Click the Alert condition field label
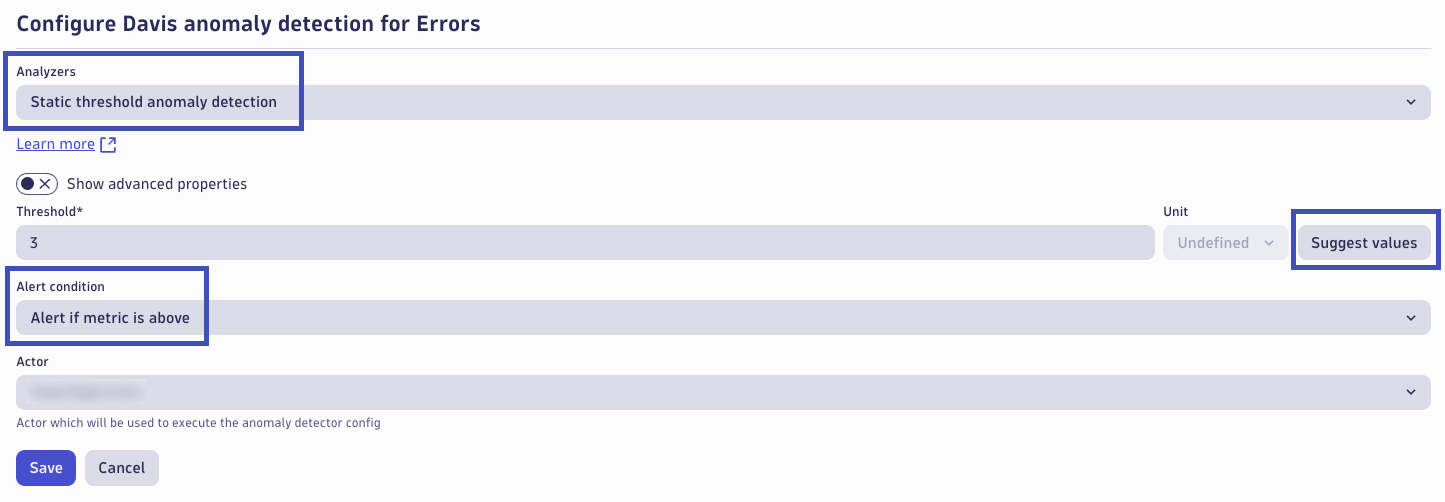This screenshot has width=1445, height=502. tap(60, 287)
